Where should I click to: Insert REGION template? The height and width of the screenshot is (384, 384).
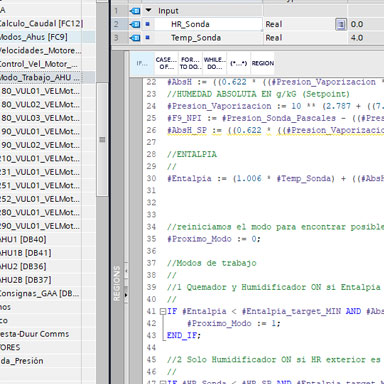pyautogui.click(x=263, y=63)
